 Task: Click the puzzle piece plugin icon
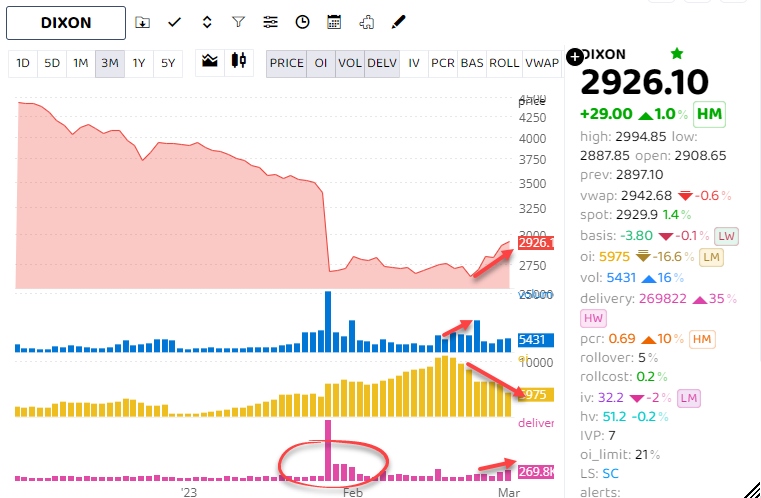(x=366, y=22)
